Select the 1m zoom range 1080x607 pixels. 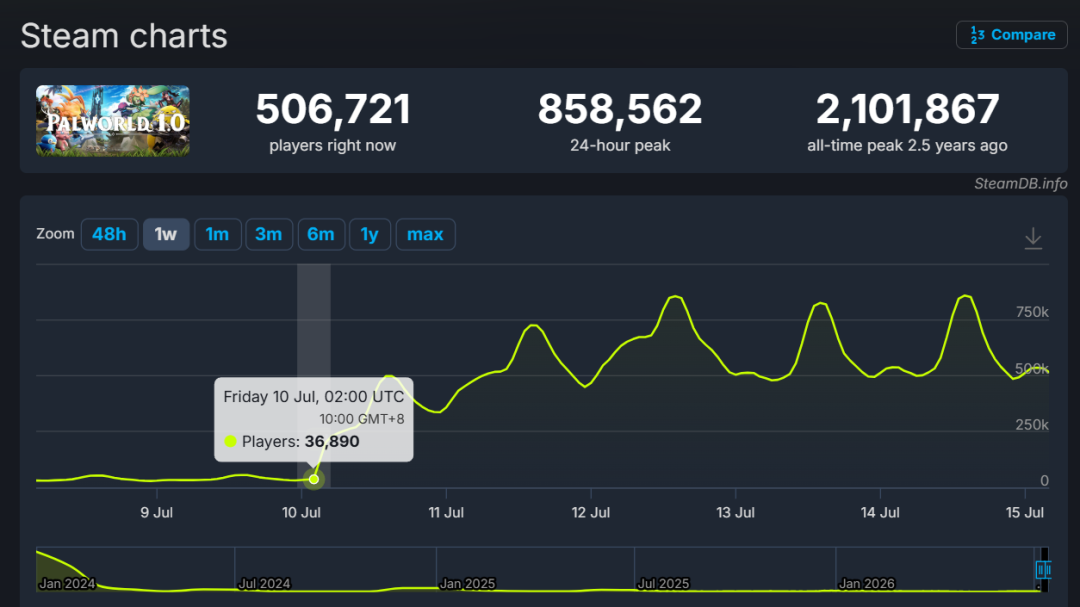tap(218, 234)
